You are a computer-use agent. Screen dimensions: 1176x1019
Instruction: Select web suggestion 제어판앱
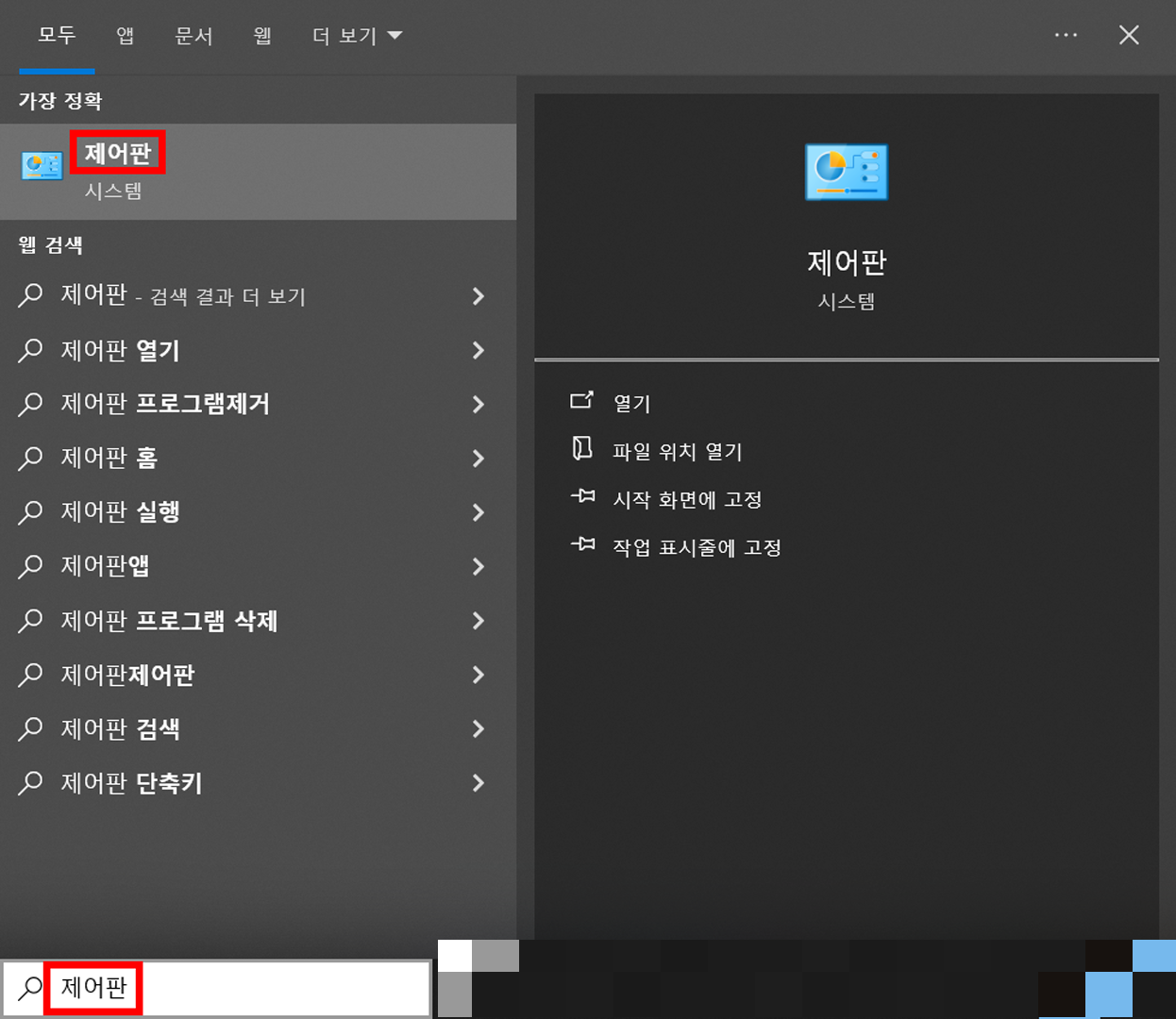tap(258, 566)
